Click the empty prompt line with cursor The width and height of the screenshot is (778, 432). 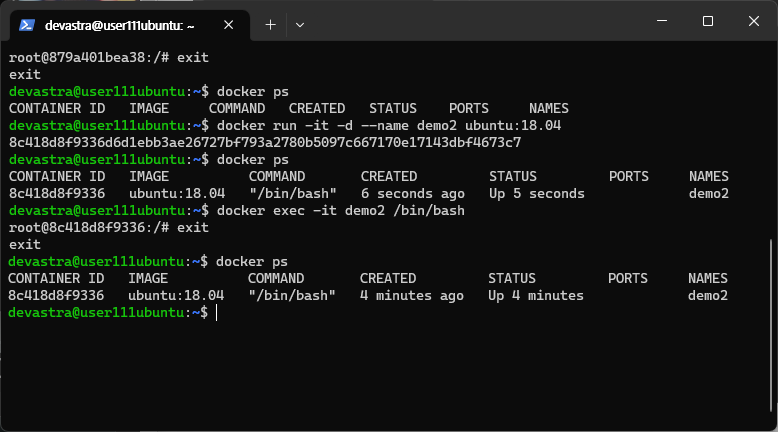pyautogui.click(x=113, y=312)
